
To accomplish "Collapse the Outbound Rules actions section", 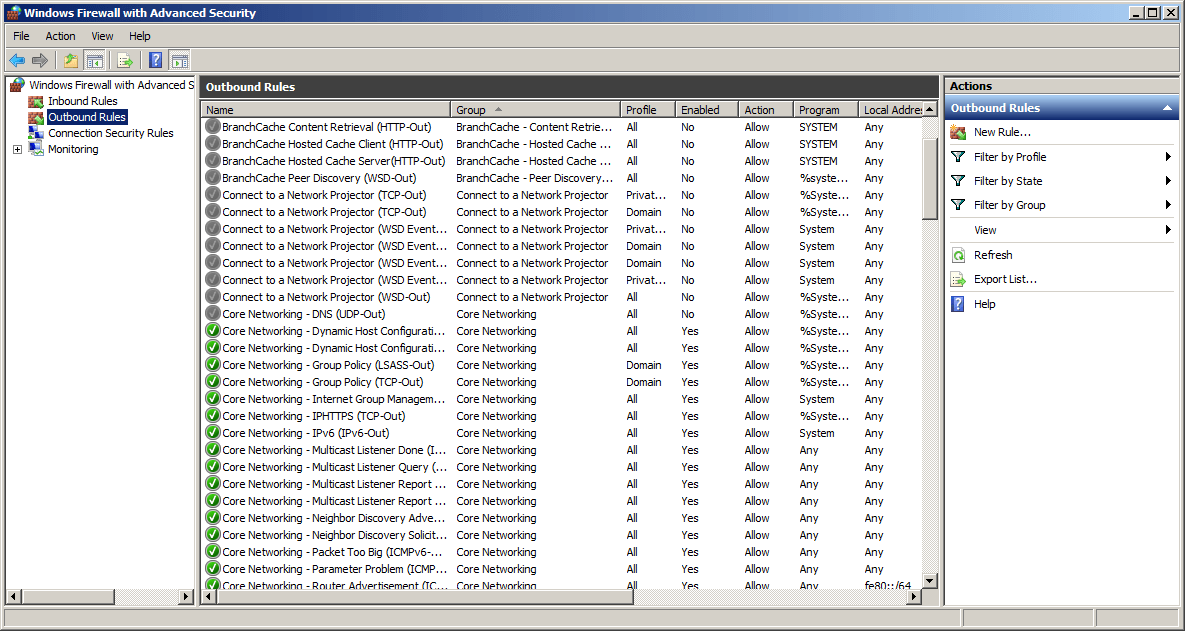I will 1166,108.
